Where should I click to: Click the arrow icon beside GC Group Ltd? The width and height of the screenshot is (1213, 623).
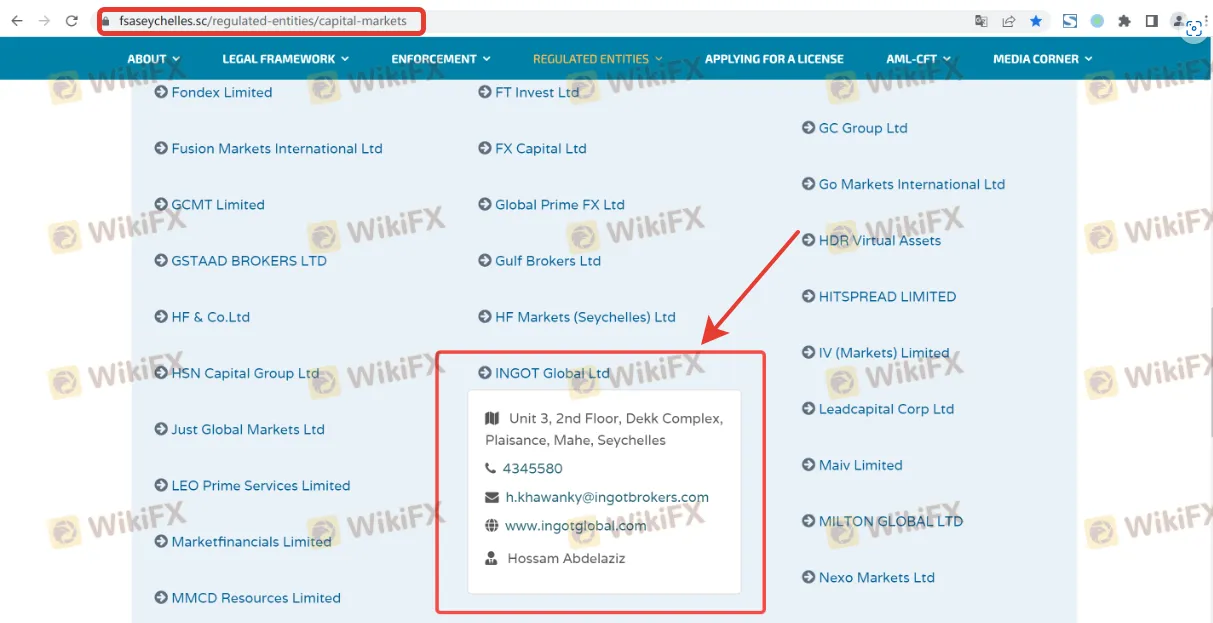tap(809, 128)
